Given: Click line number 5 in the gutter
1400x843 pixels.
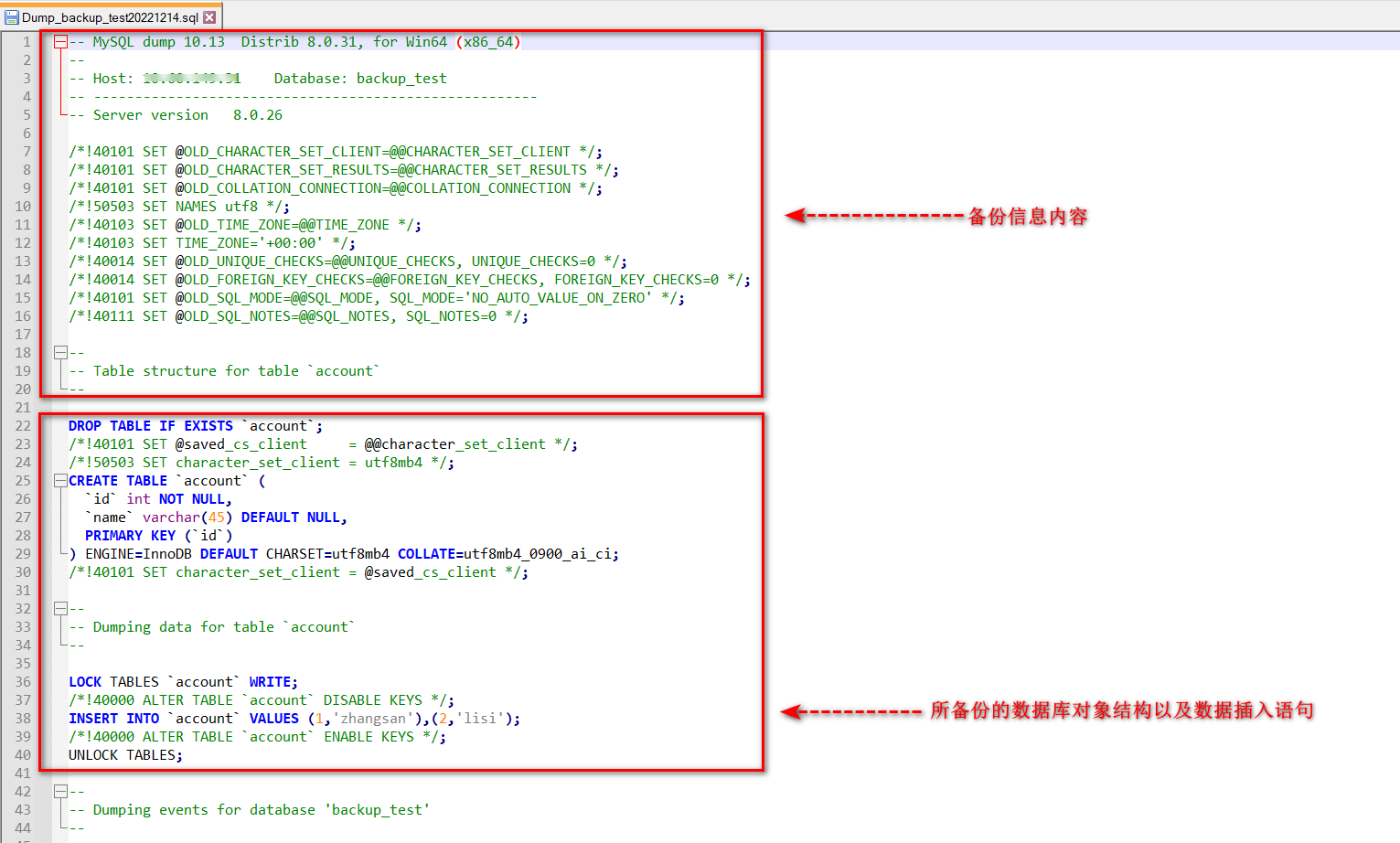Looking at the screenshot, I should [x=27, y=115].
